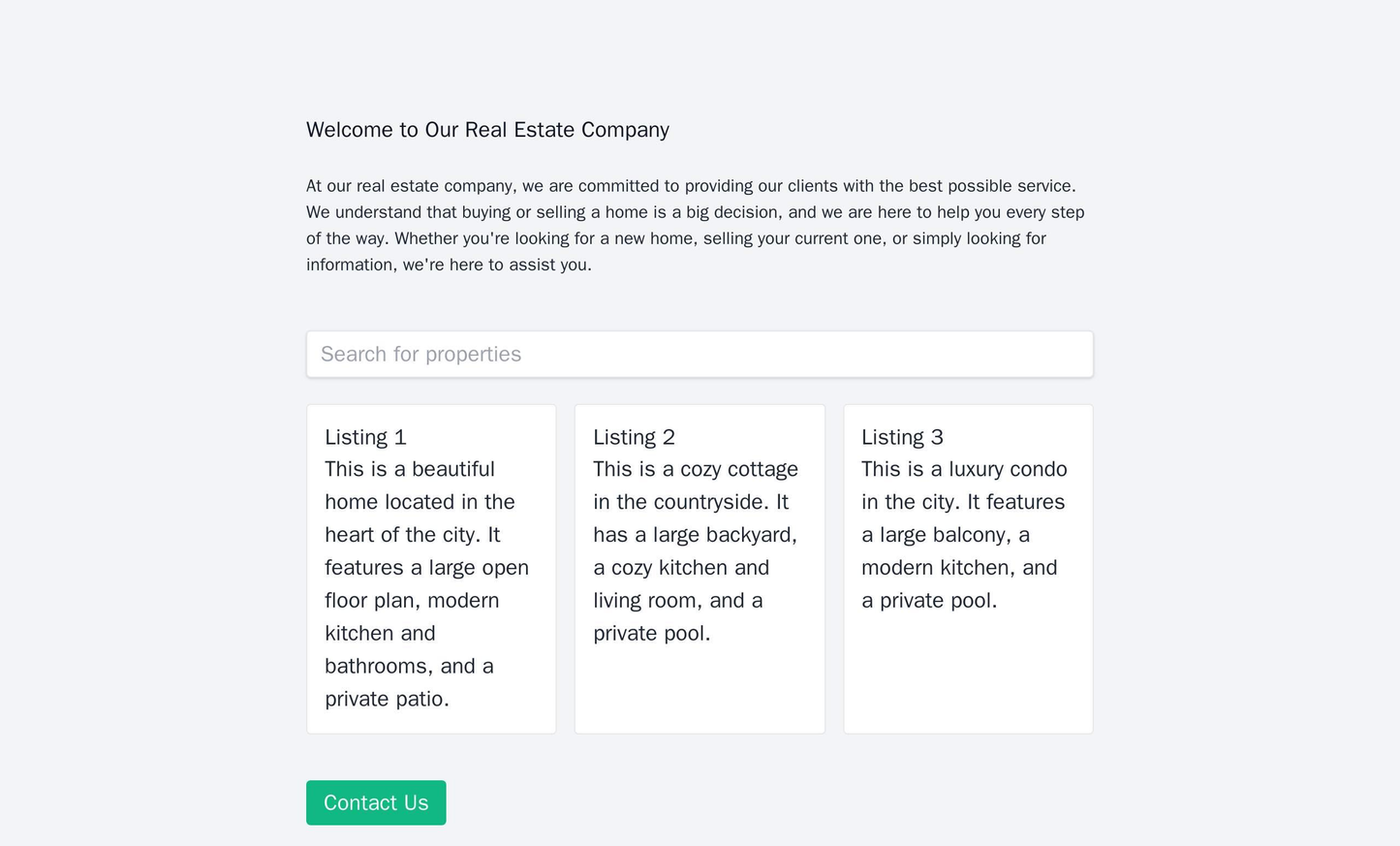Click the Contact Us label text
The image size is (1400, 846).
click(x=376, y=802)
